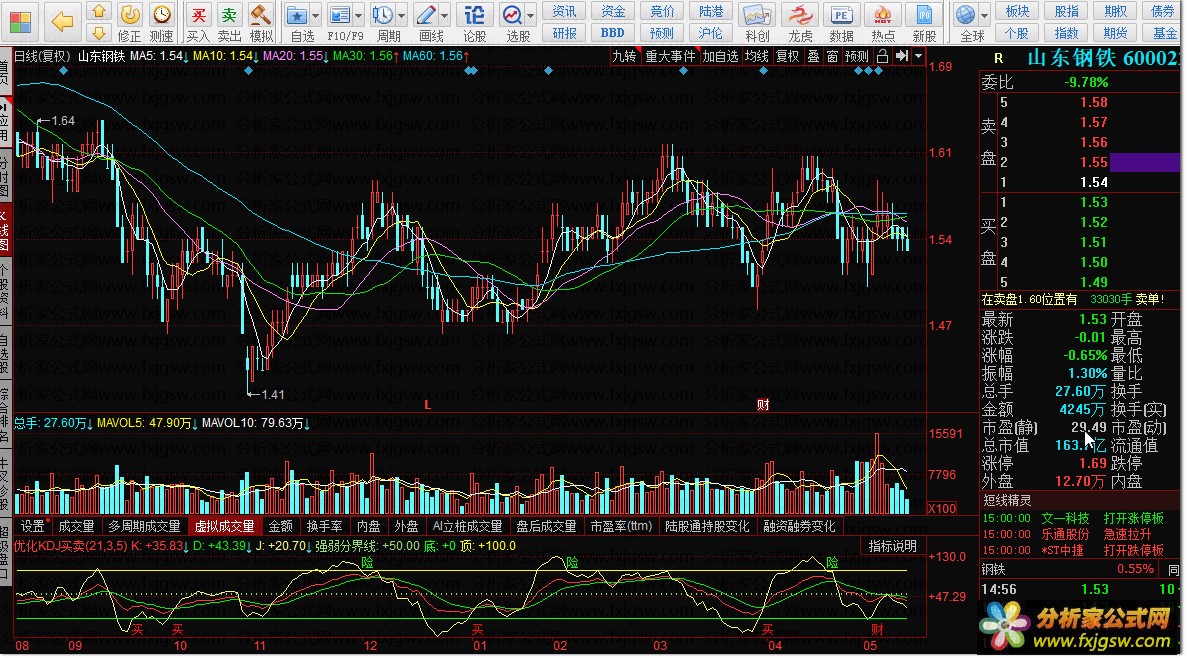
Task: Click the jump-to-end arrow icon
Action: coord(902,56)
